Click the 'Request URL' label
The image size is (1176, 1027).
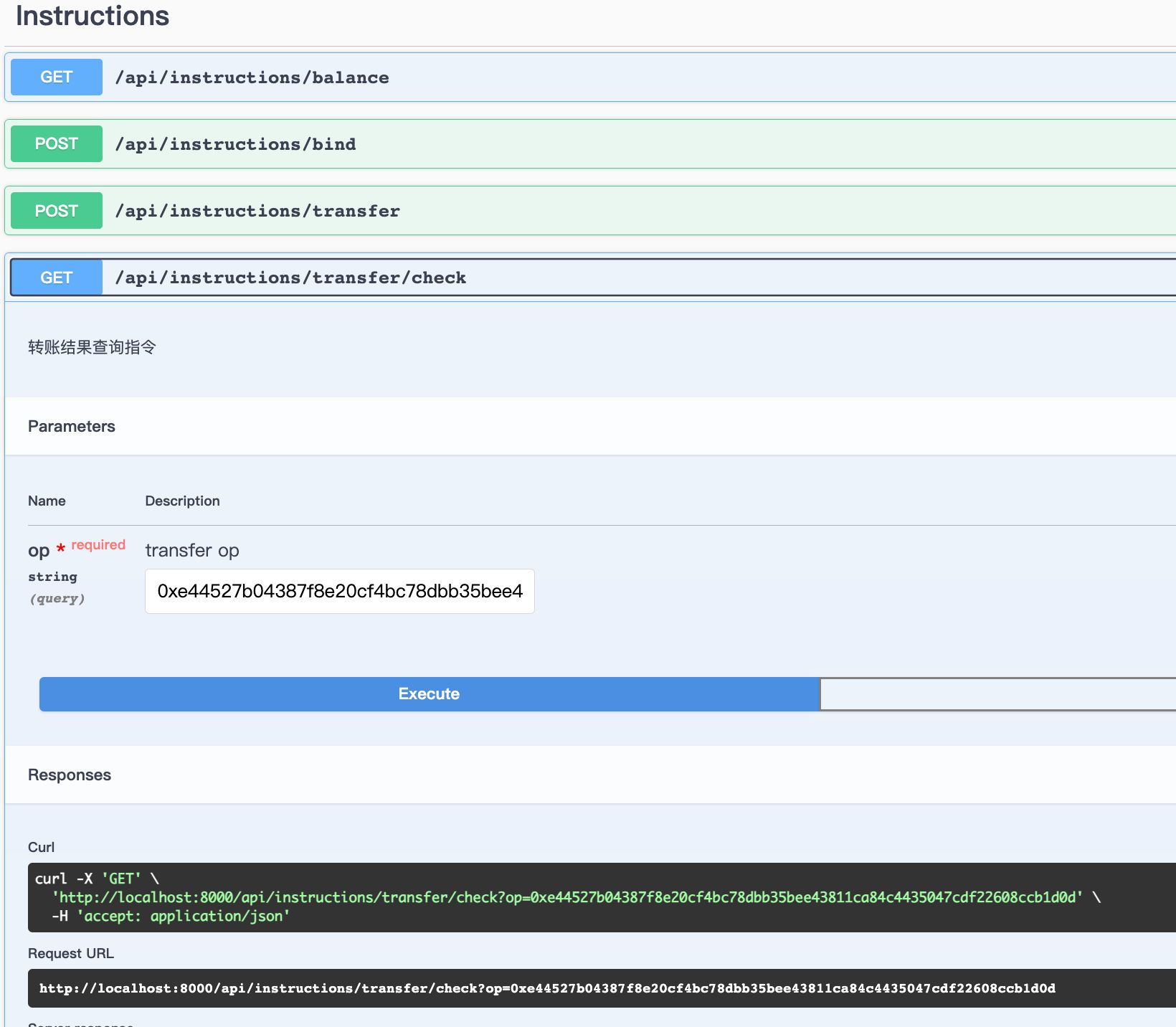coord(71,954)
